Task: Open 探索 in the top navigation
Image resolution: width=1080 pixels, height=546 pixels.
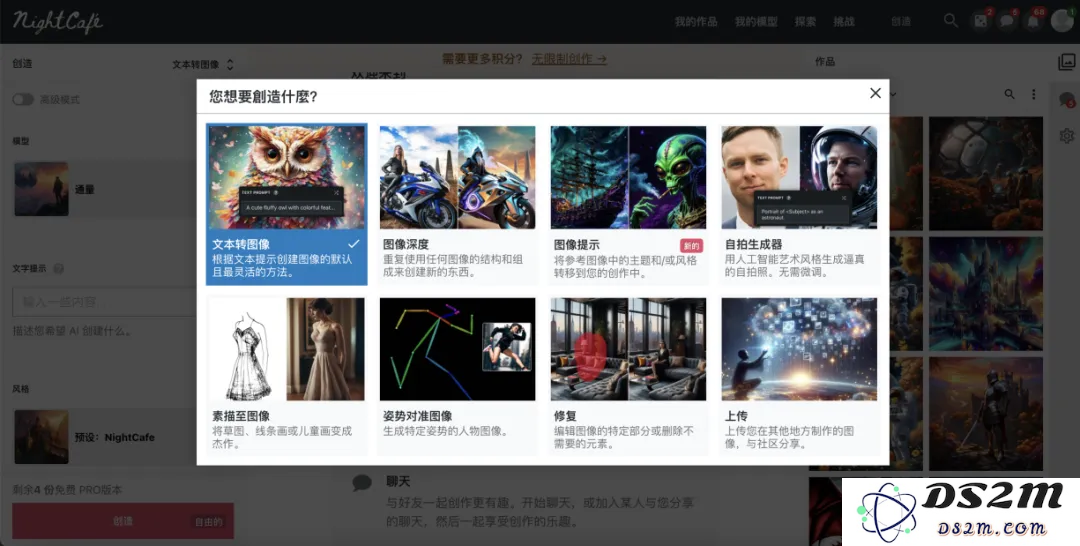Action: pos(805,21)
